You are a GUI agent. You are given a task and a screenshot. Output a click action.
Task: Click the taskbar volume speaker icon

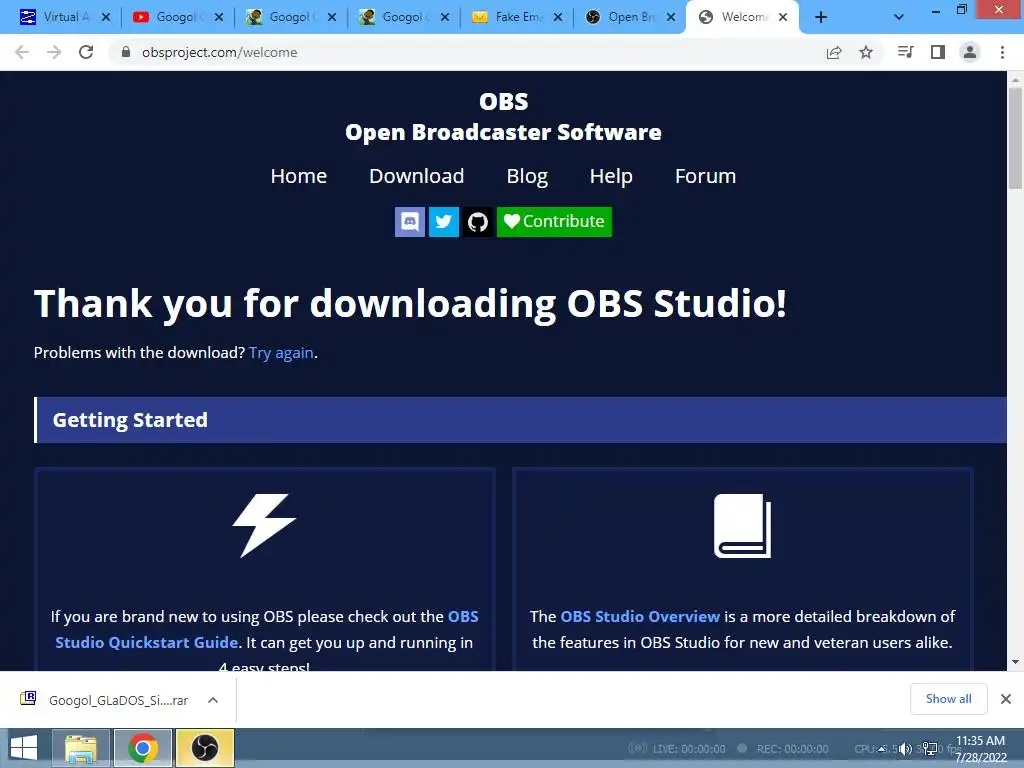point(905,749)
